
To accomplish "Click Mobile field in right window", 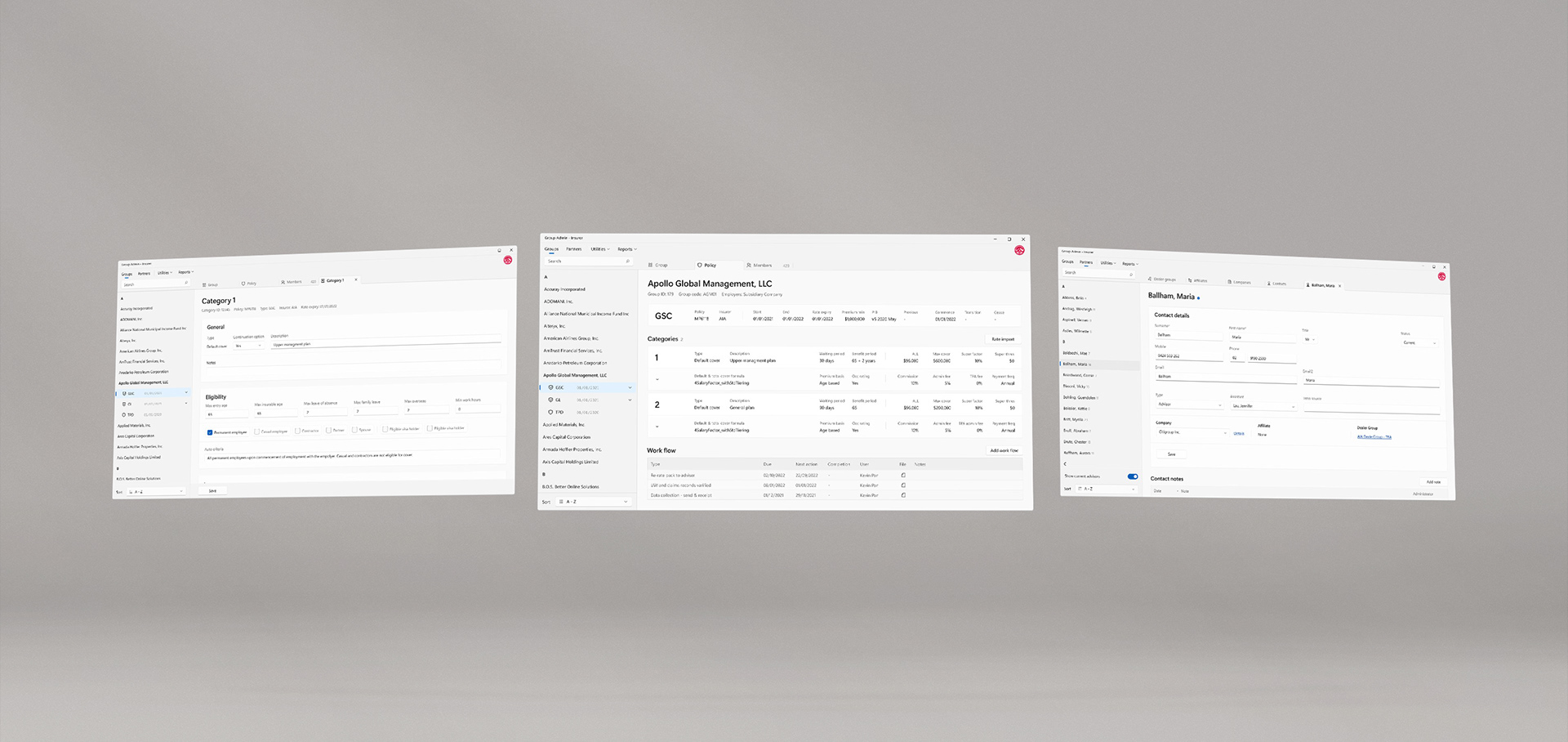I will point(1189,355).
